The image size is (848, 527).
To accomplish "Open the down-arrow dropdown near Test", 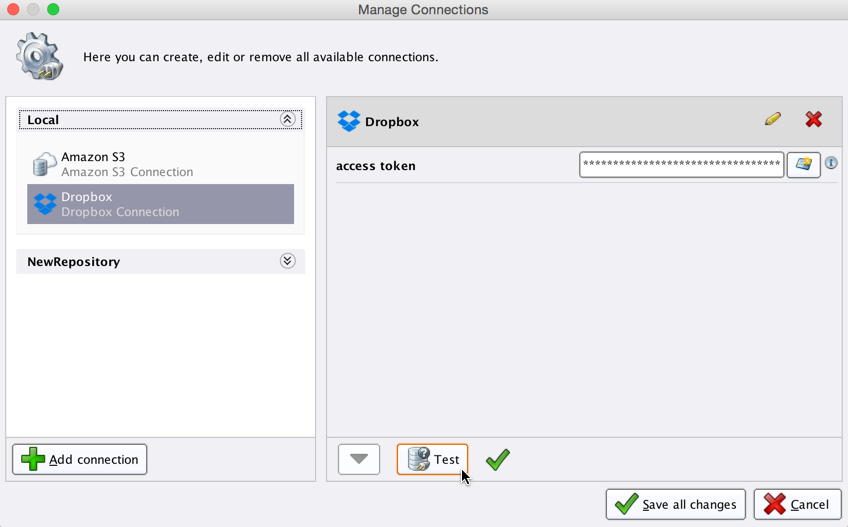I will point(359,459).
